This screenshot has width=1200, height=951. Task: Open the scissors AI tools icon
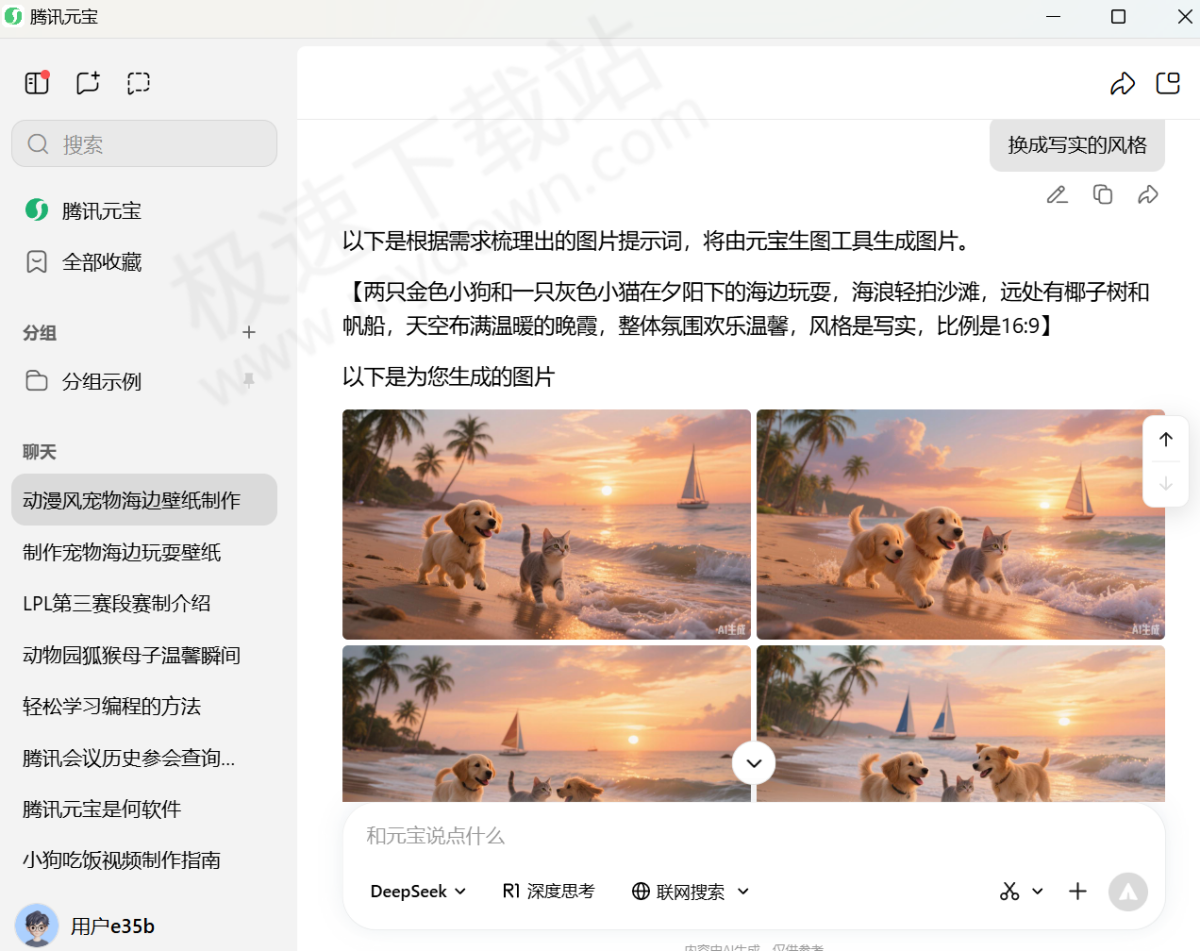click(1009, 891)
